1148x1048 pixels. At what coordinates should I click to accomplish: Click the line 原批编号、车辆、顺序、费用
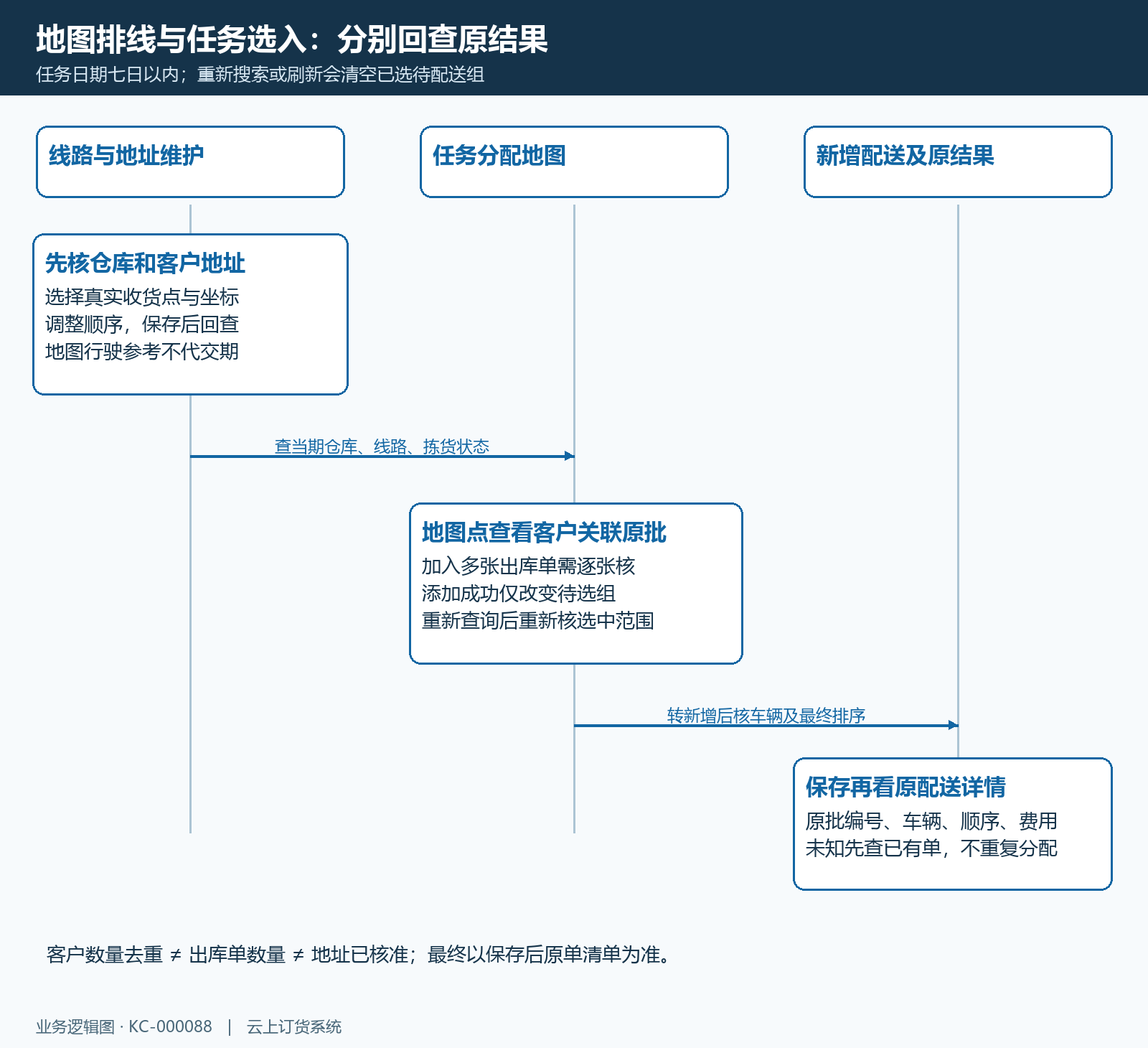tap(931, 821)
